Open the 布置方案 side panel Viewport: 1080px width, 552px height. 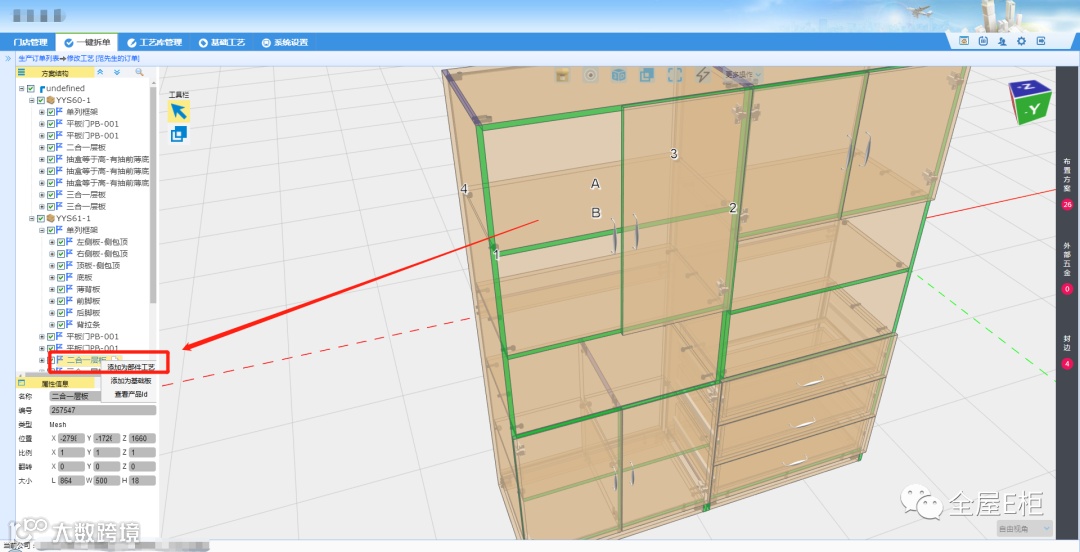coord(1067,183)
